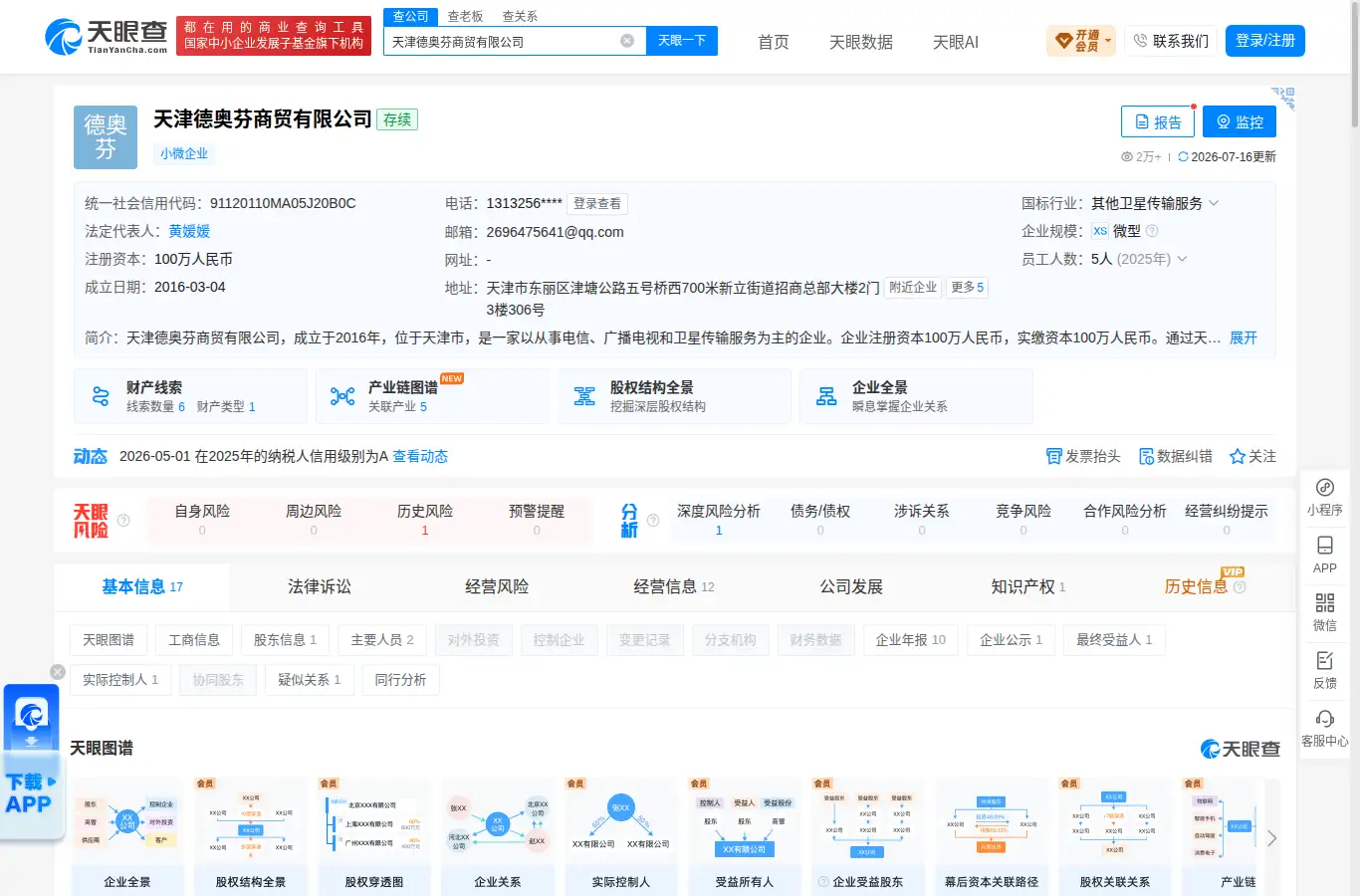Click the 财产线索 icon
Image resolution: width=1360 pixels, height=896 pixels.
point(101,396)
